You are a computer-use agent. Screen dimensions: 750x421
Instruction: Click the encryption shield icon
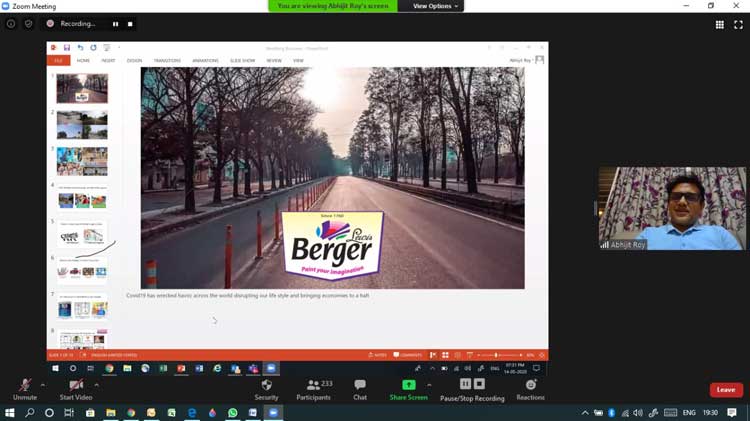[x=29, y=23]
